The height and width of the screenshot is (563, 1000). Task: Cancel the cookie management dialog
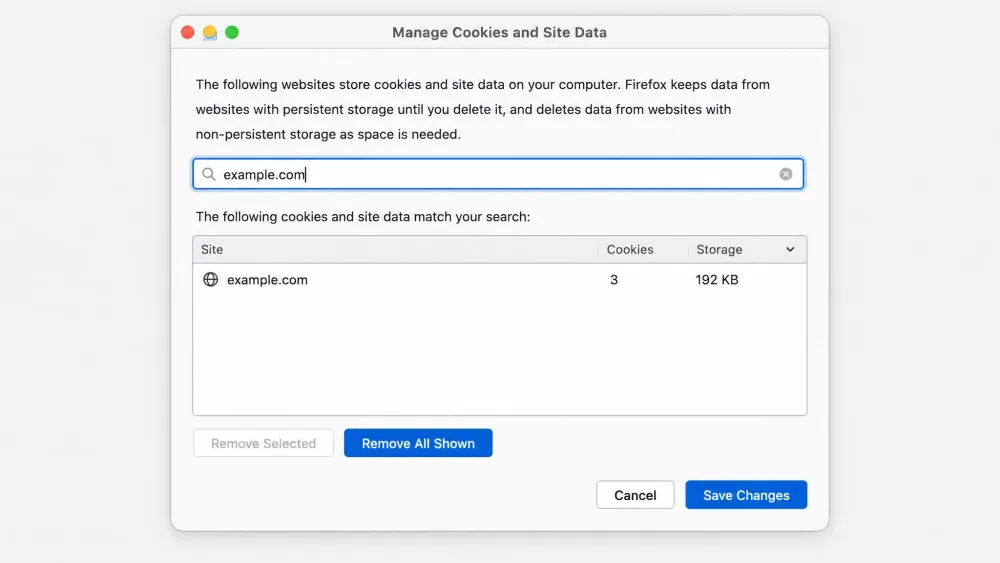pyautogui.click(x=635, y=495)
